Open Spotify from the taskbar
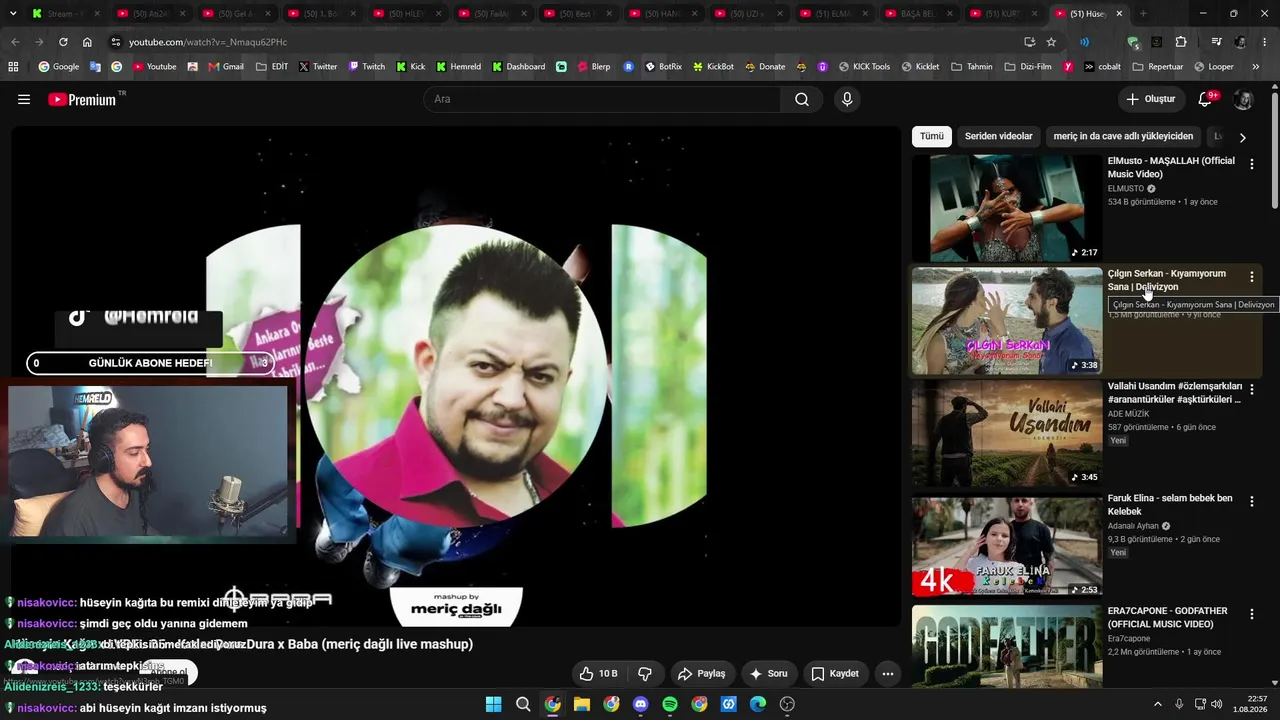The width and height of the screenshot is (1280, 720). [670, 704]
